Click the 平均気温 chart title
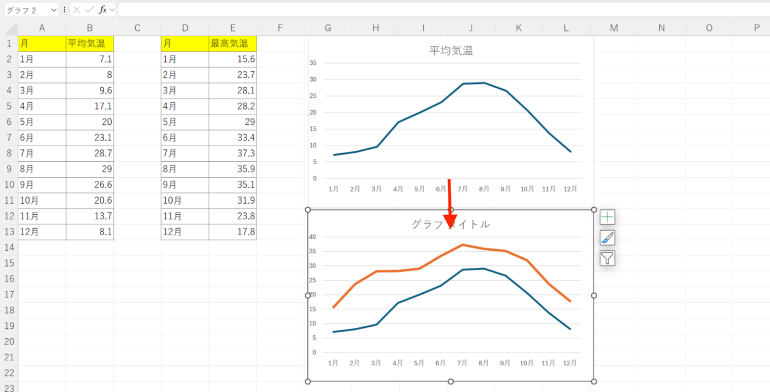 451,51
